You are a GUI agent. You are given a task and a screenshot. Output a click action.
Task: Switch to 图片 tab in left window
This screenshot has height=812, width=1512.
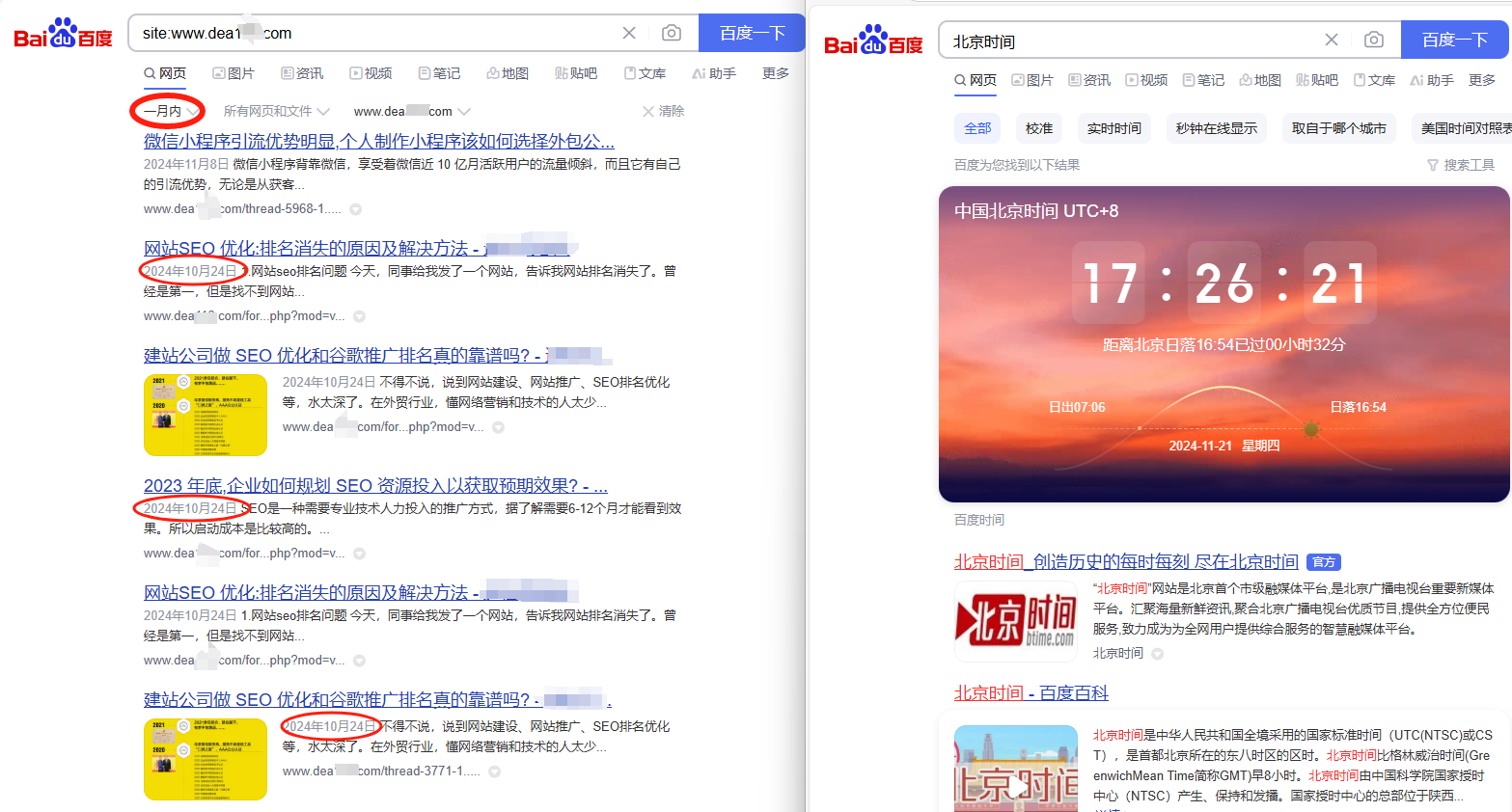pyautogui.click(x=234, y=73)
